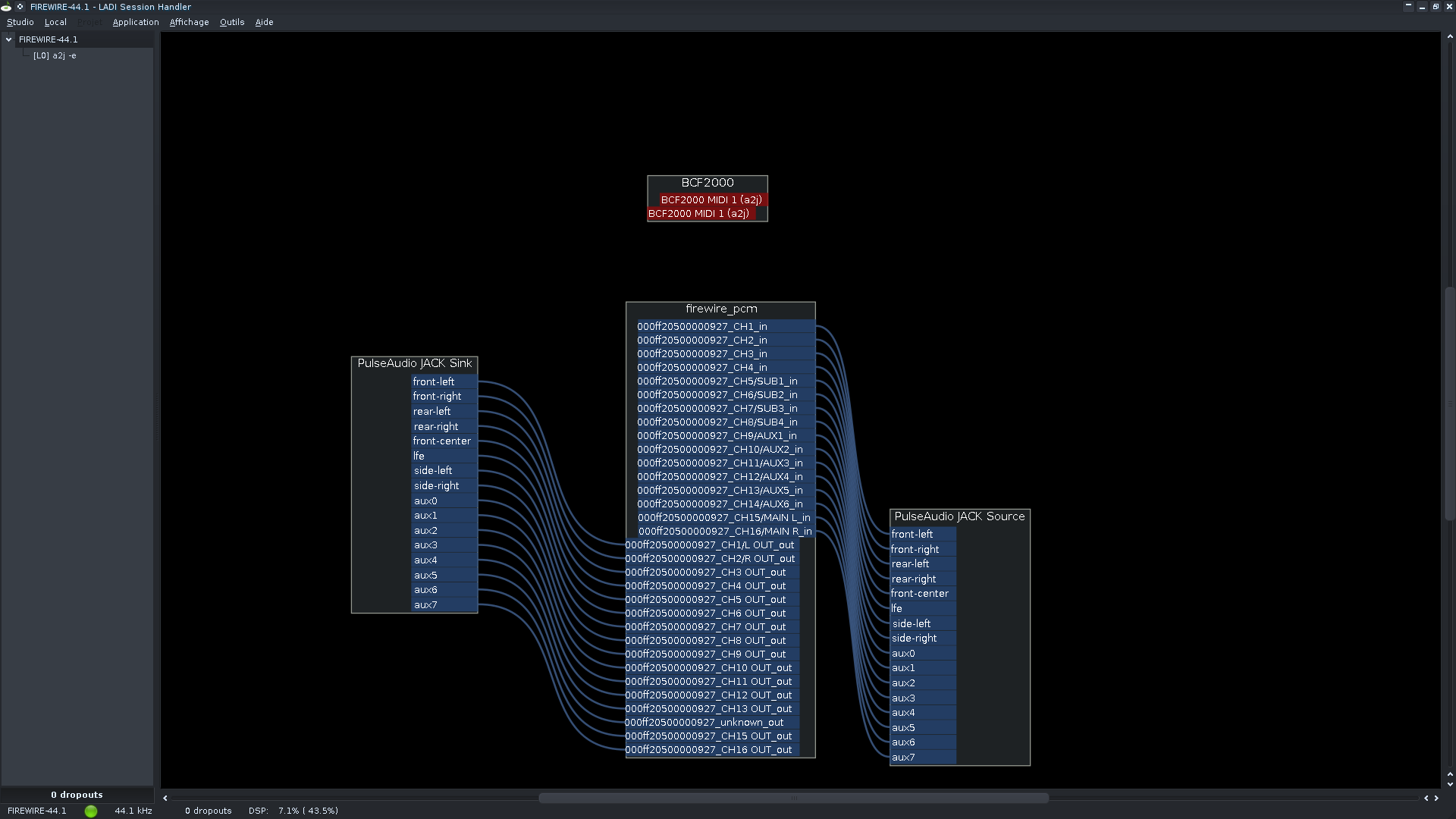Click right arrow of horizontal scrollbar
This screenshot has width=1456, height=819.
tap(1436, 798)
